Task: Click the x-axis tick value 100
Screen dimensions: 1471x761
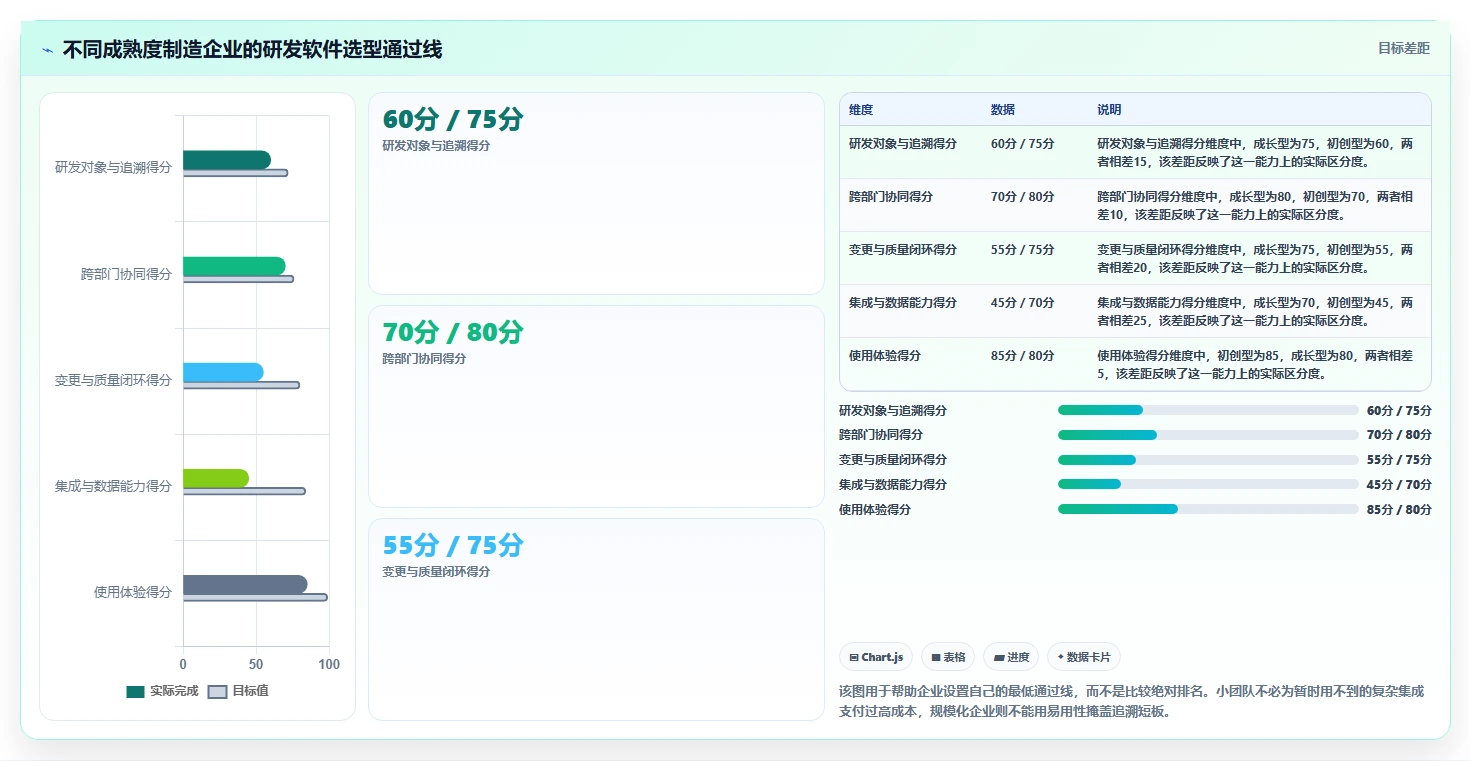Action: pos(329,664)
